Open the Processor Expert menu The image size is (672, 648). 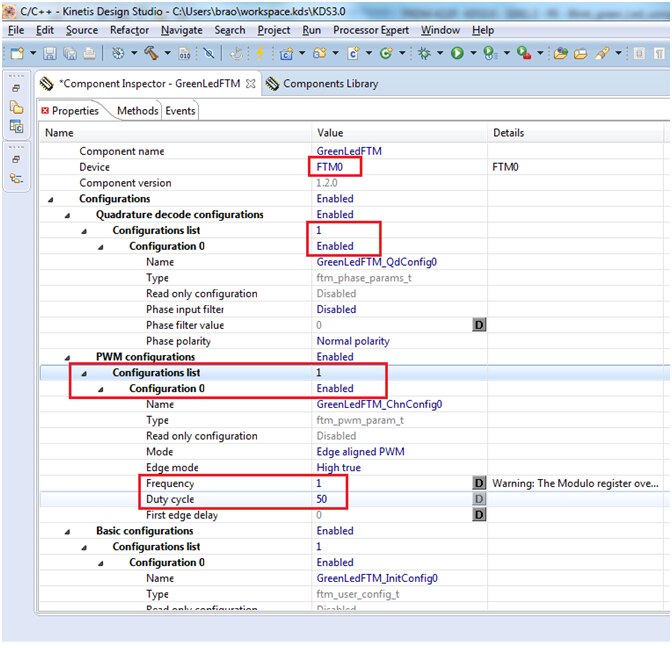(x=371, y=31)
